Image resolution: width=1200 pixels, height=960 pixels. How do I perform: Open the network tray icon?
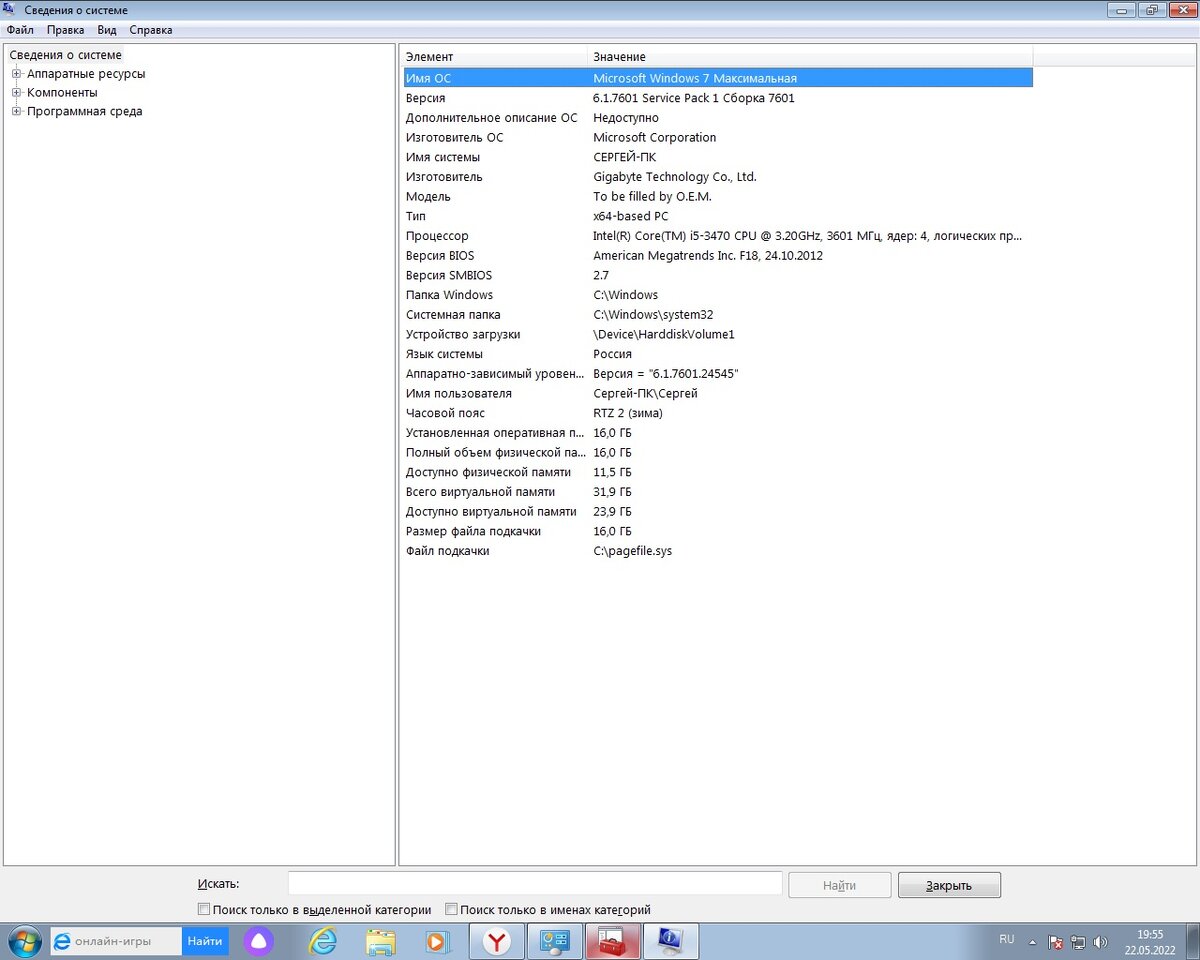[x=1078, y=942]
